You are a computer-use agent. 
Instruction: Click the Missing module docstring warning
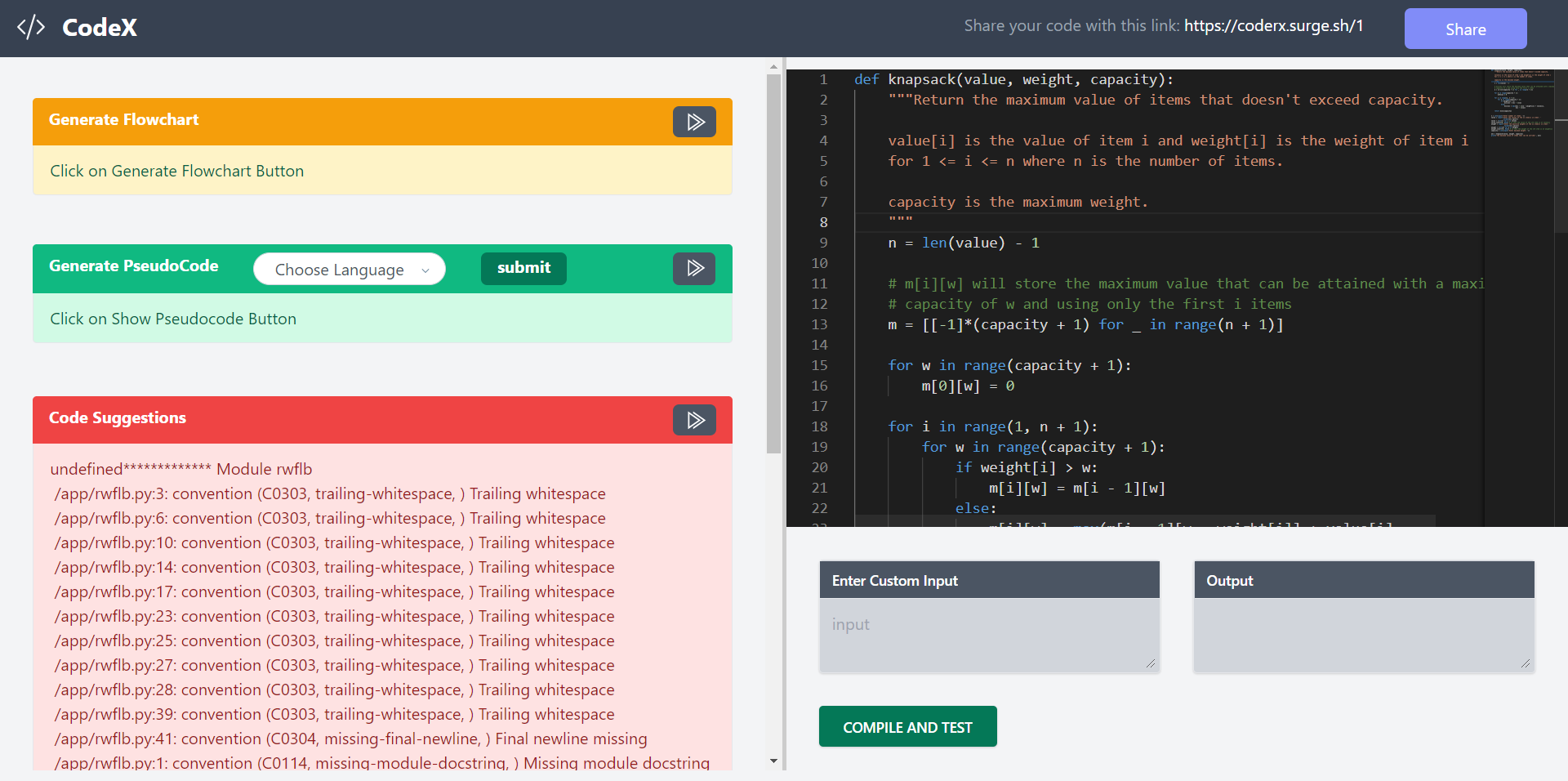tap(381, 762)
